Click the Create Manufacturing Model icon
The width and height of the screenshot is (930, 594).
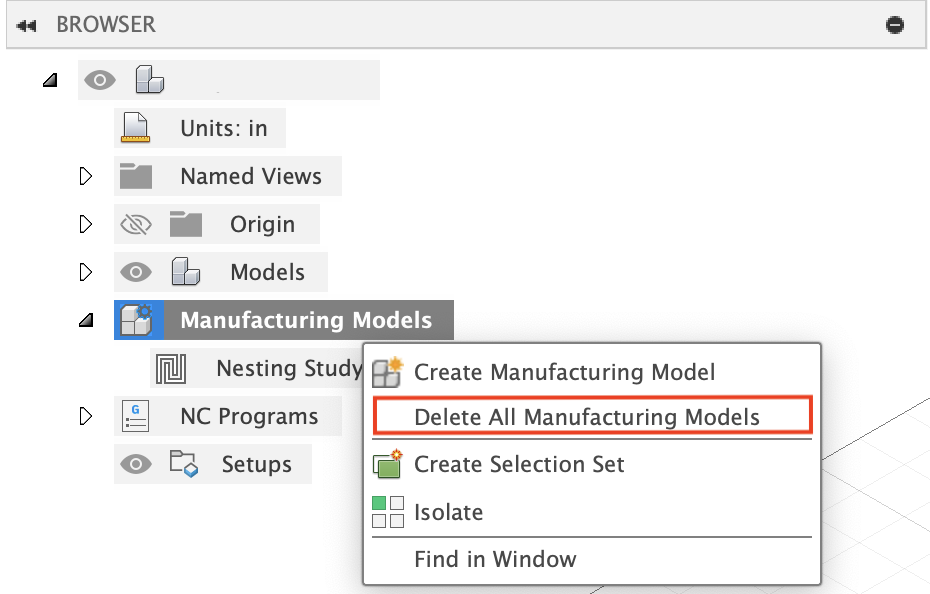click(386, 372)
